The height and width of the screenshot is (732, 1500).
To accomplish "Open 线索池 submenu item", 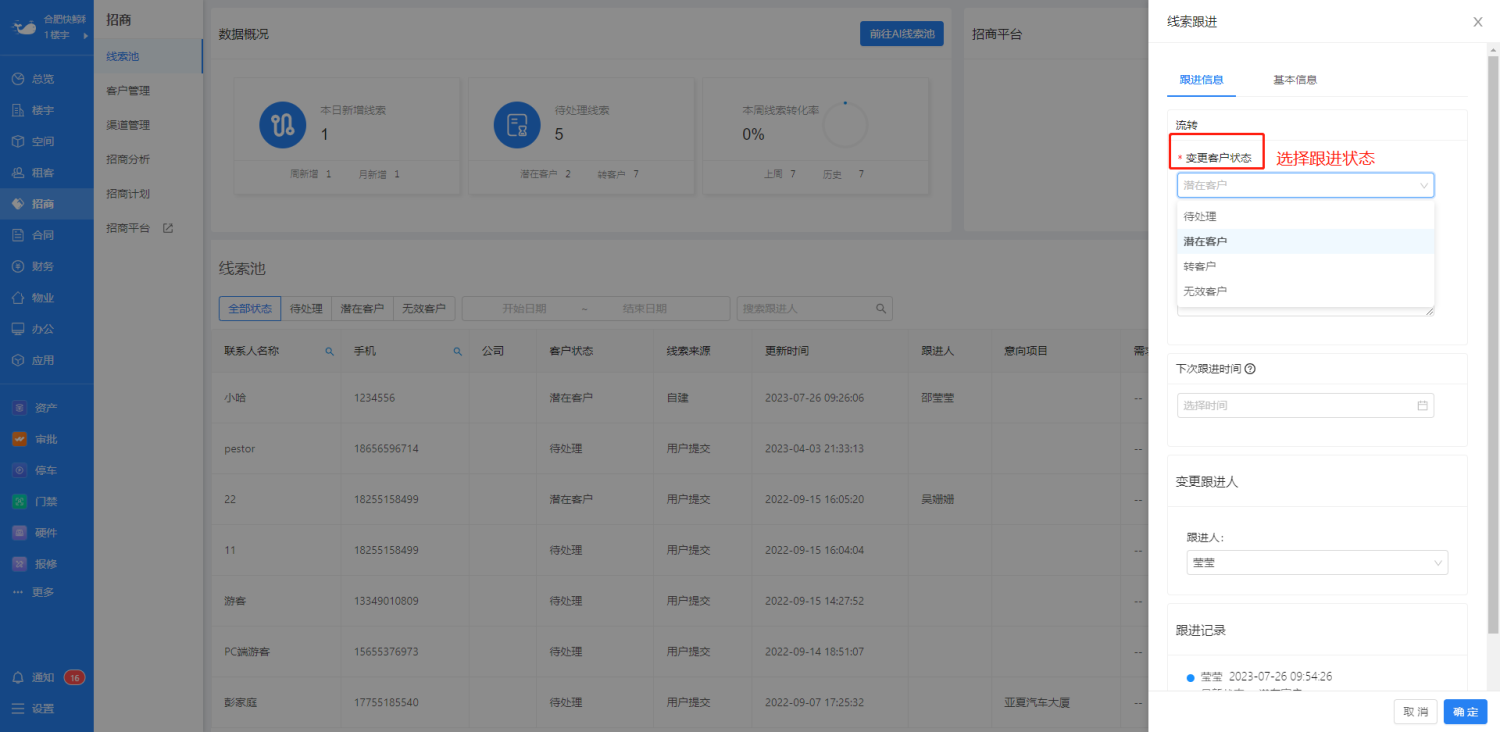I will [x=148, y=56].
